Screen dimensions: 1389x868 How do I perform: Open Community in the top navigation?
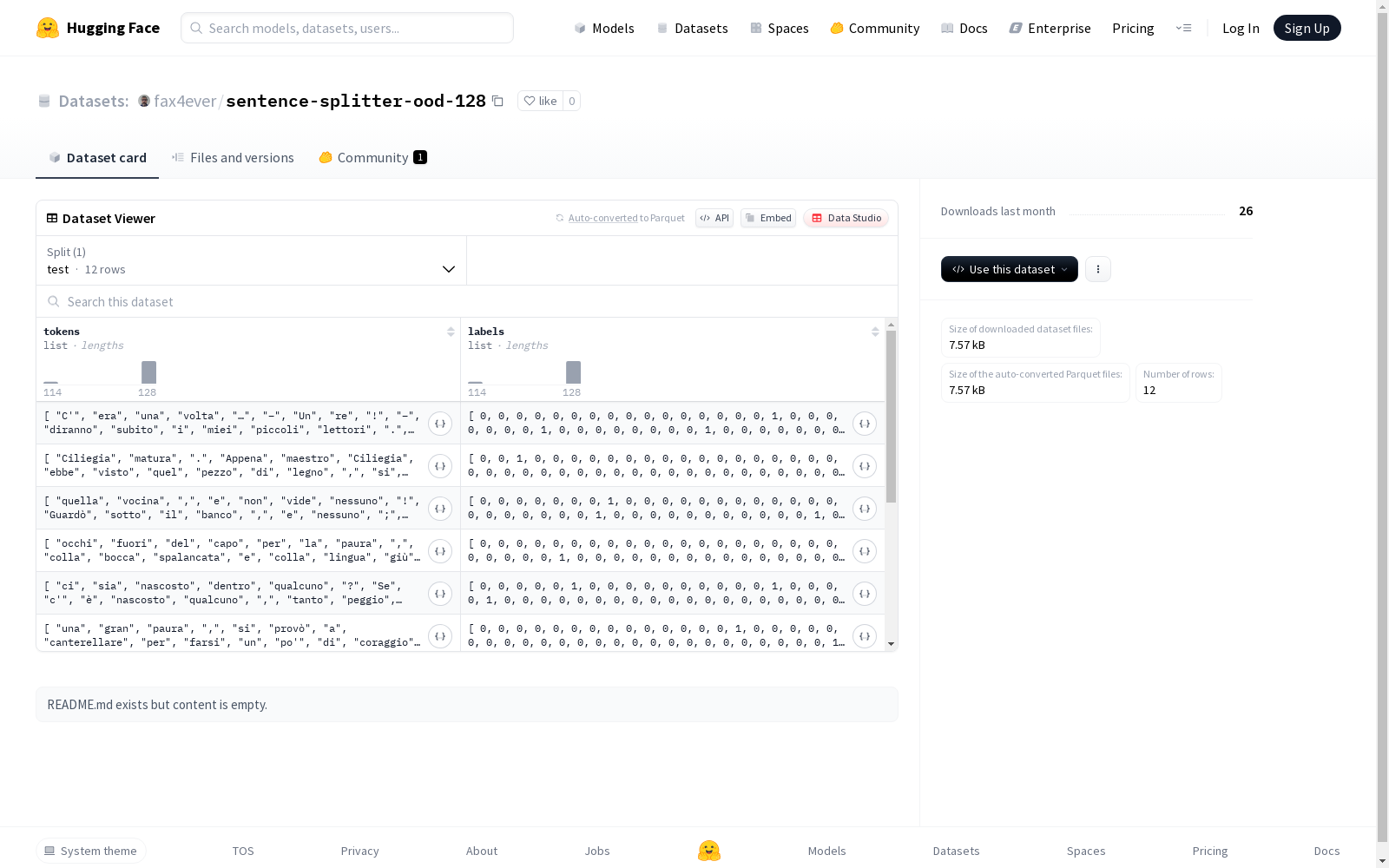[x=875, y=28]
